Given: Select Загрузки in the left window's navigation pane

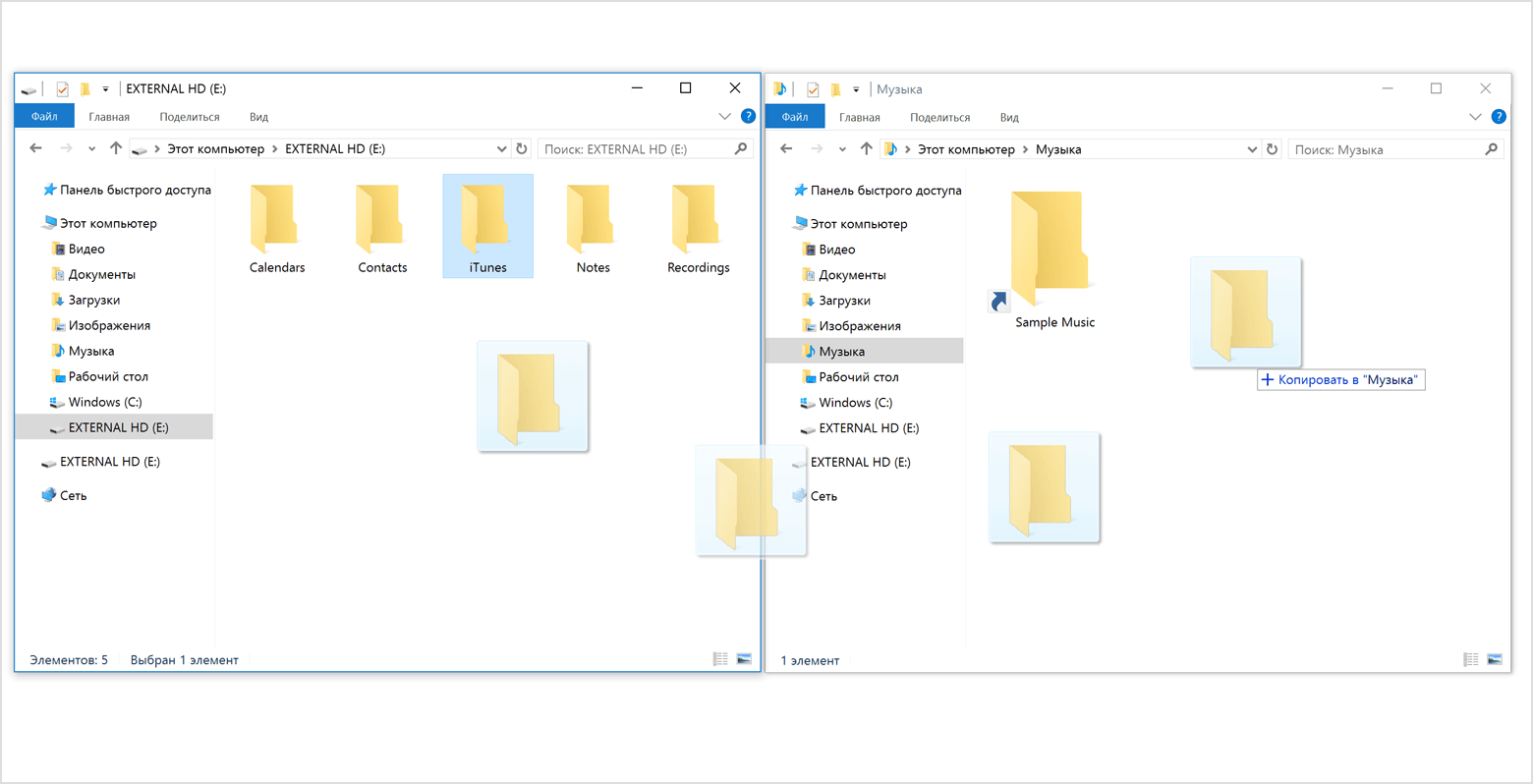Looking at the screenshot, I should point(93,300).
